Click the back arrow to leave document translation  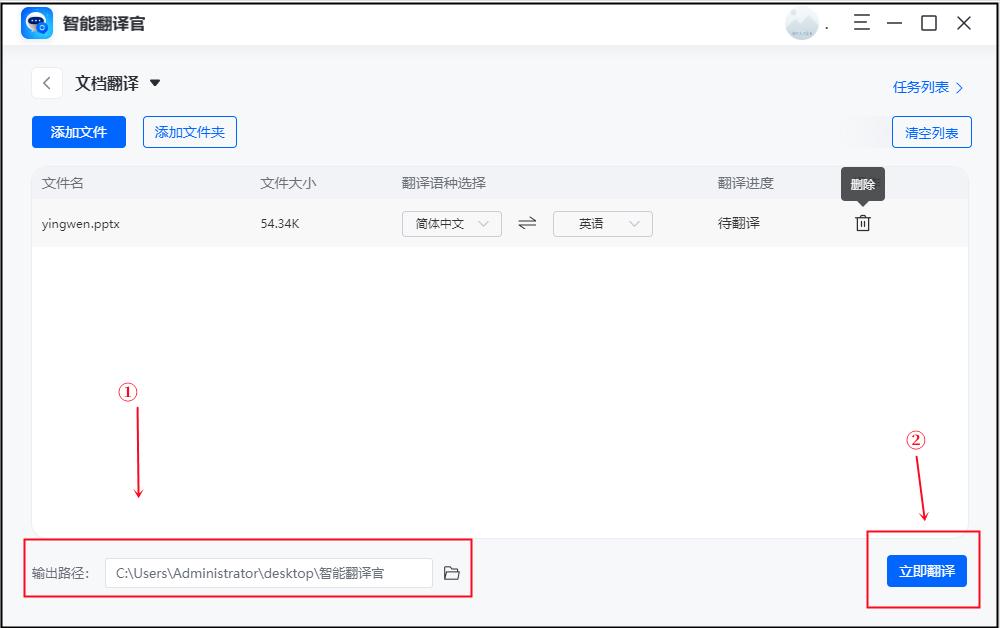click(x=46, y=83)
